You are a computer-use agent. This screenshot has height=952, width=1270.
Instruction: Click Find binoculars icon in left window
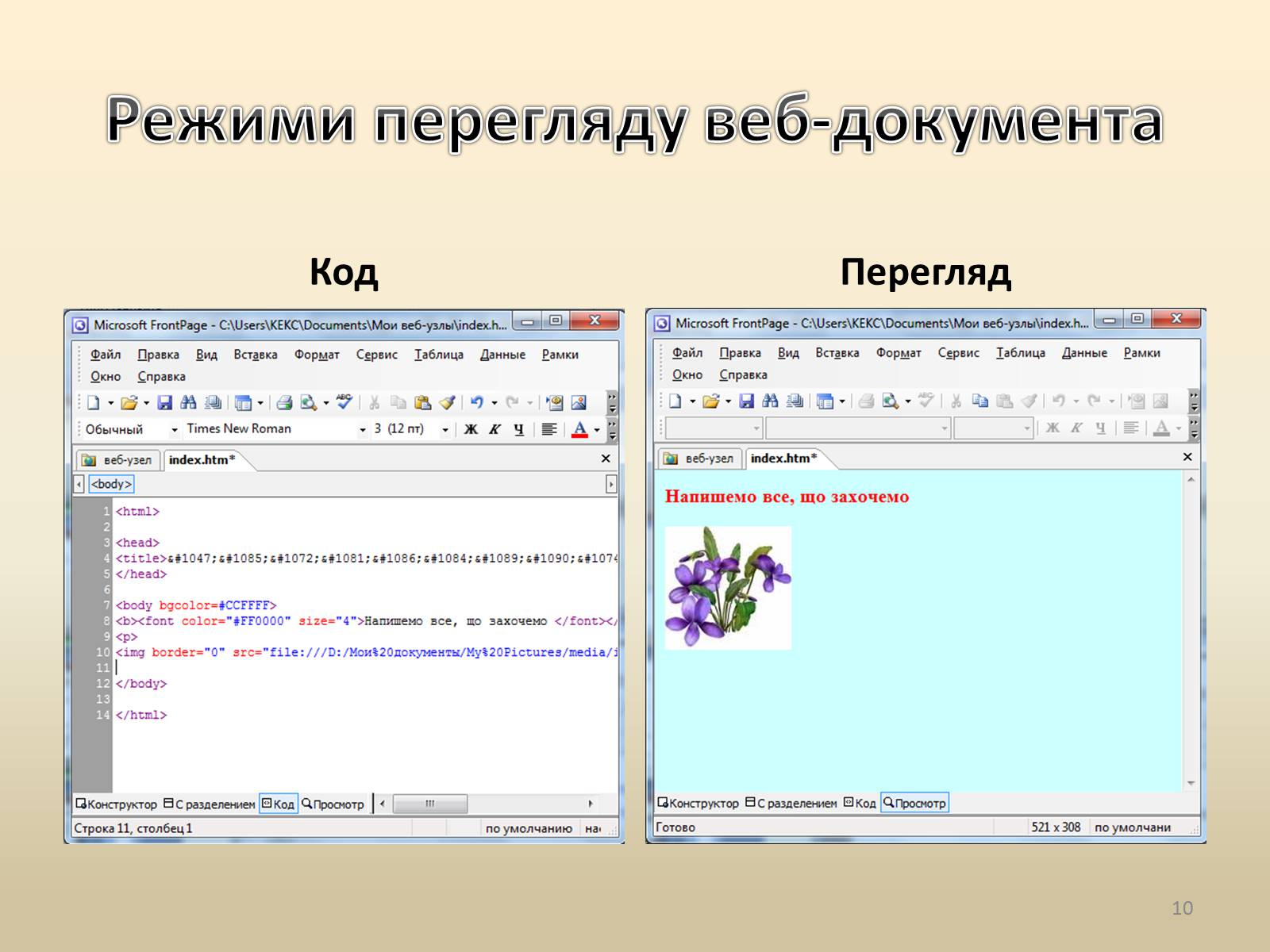coord(188,403)
